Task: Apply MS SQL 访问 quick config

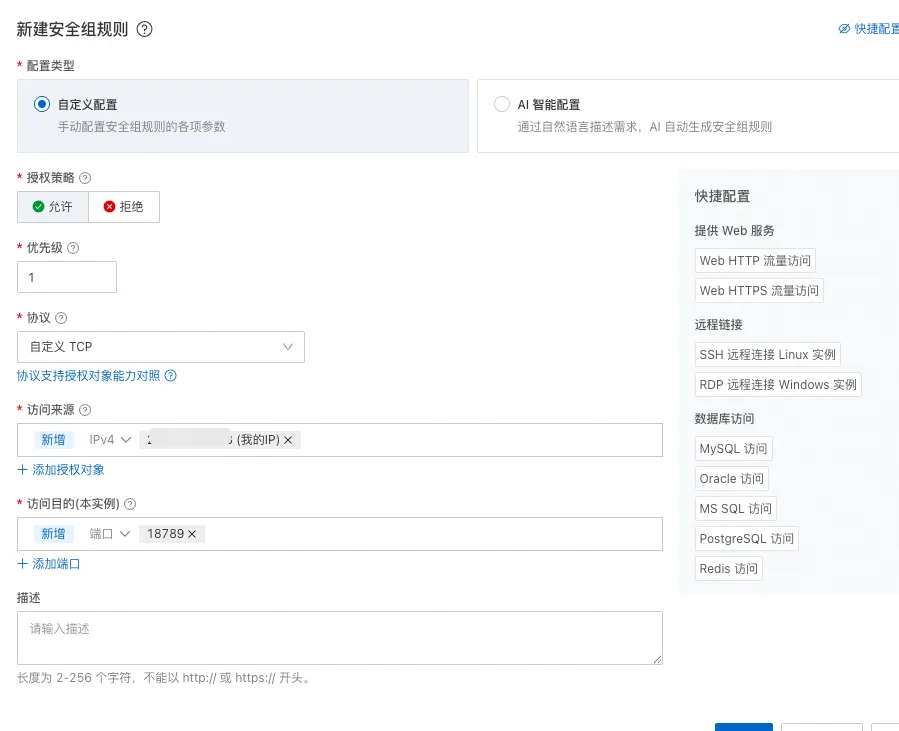Action: (x=736, y=509)
